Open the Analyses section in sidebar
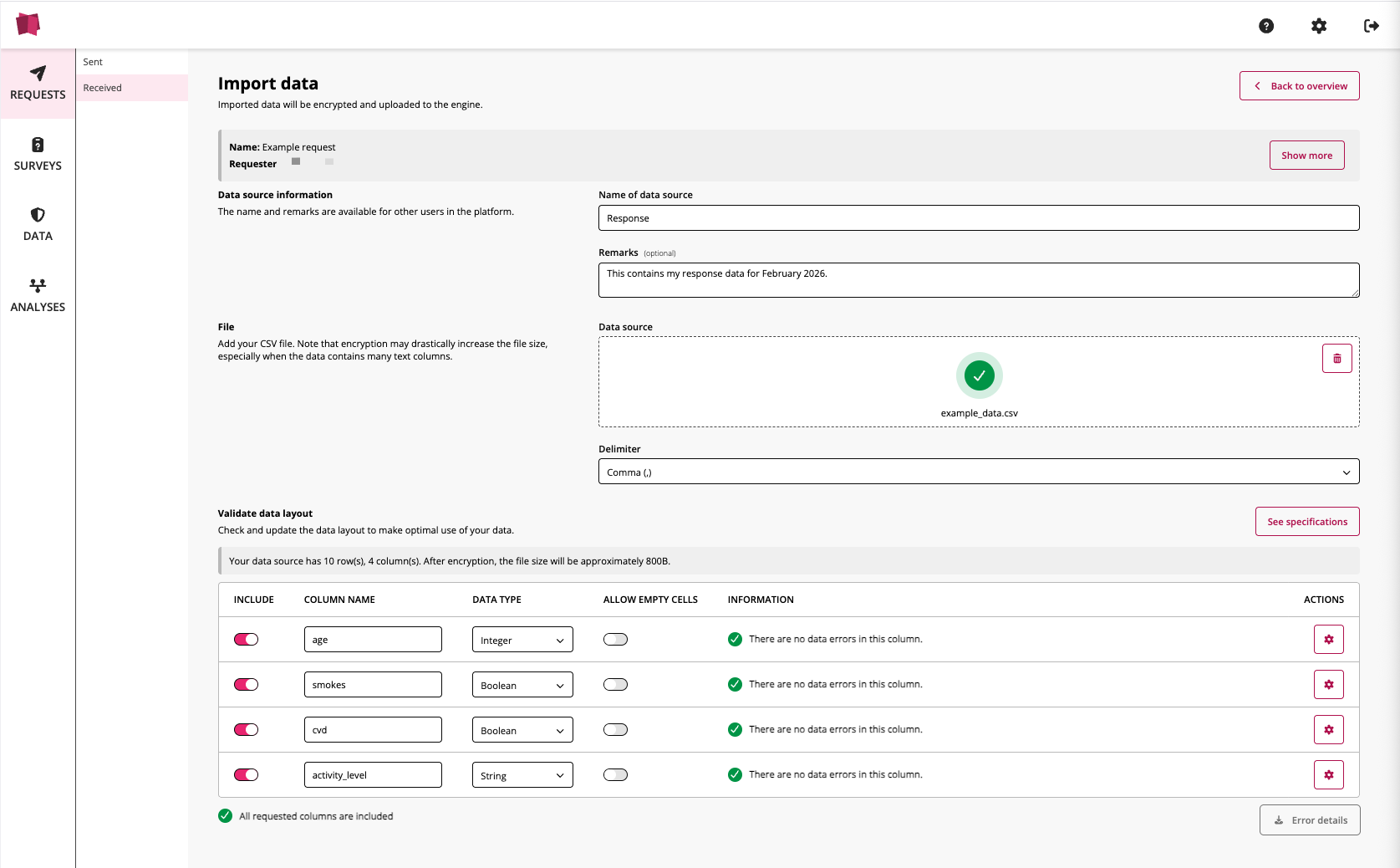This screenshot has width=1400, height=868. (x=38, y=295)
